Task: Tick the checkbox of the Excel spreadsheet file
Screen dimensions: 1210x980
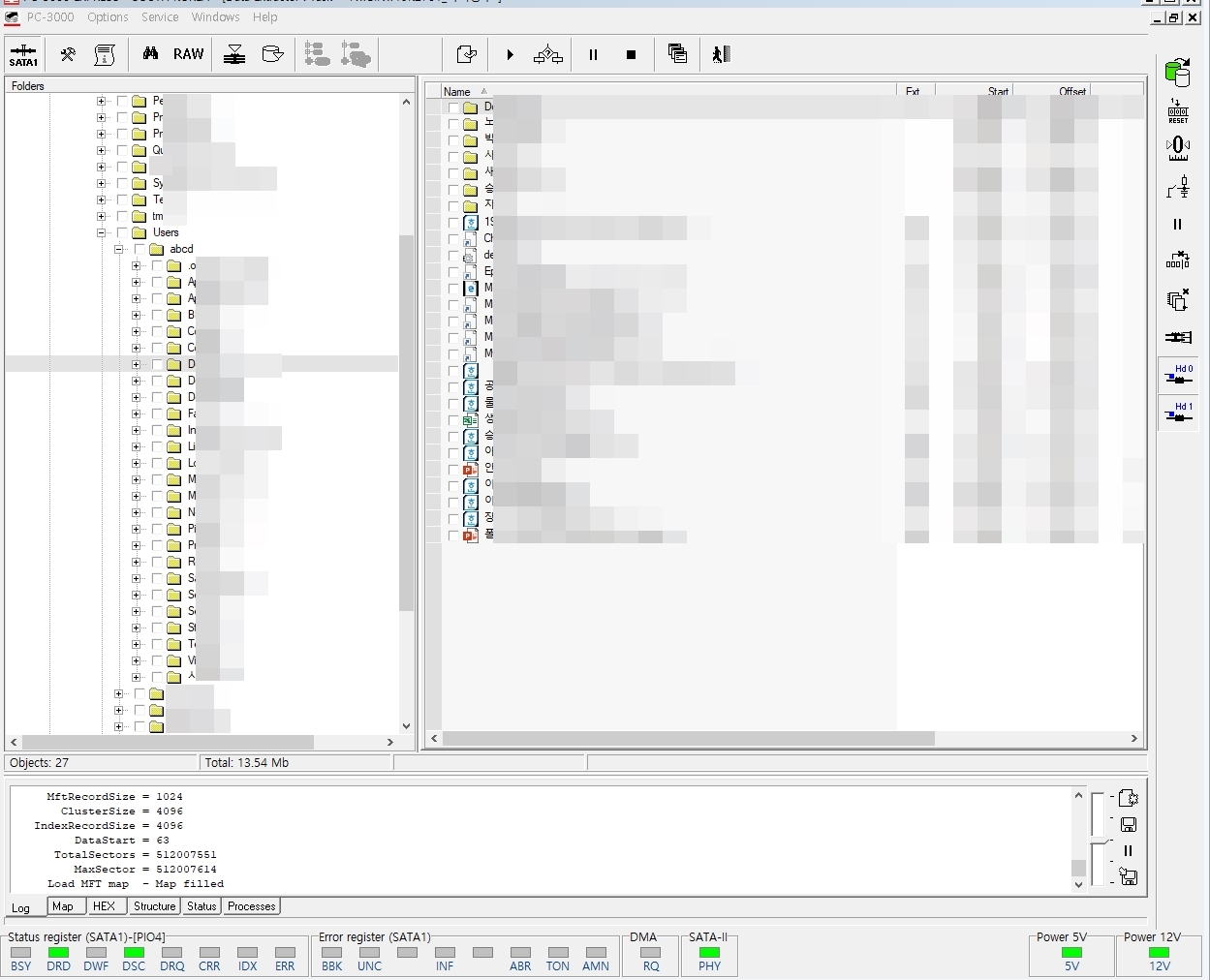Action: (453, 420)
